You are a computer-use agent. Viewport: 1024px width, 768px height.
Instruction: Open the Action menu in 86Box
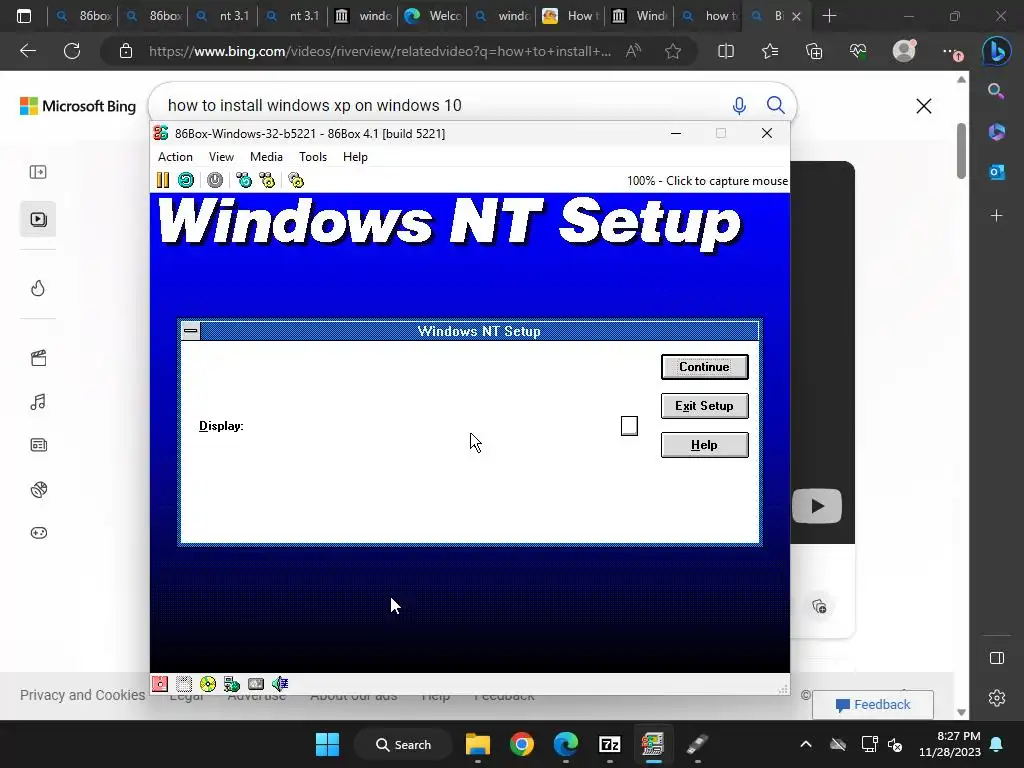(175, 157)
